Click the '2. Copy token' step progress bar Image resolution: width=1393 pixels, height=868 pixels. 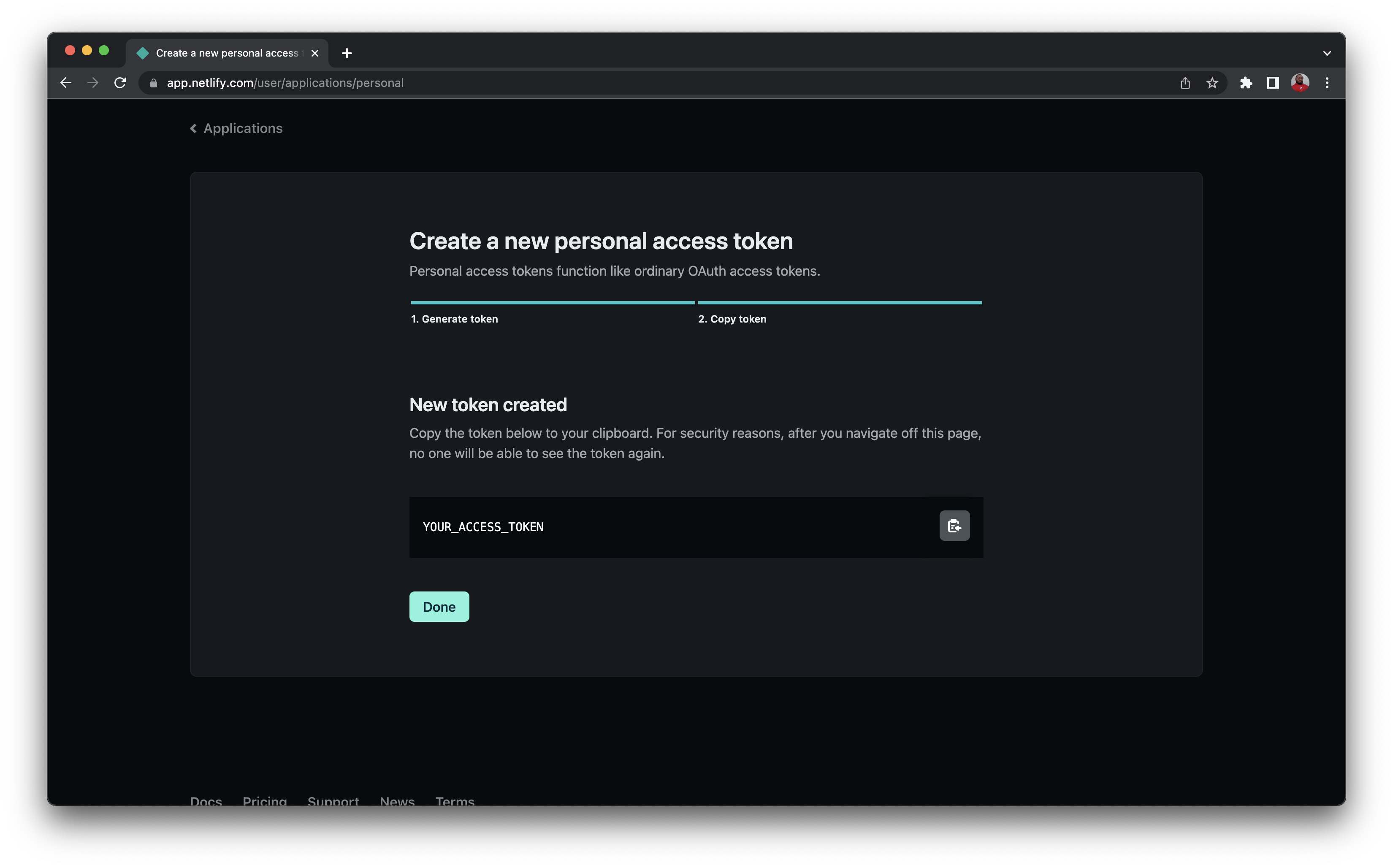pyautogui.click(x=840, y=303)
